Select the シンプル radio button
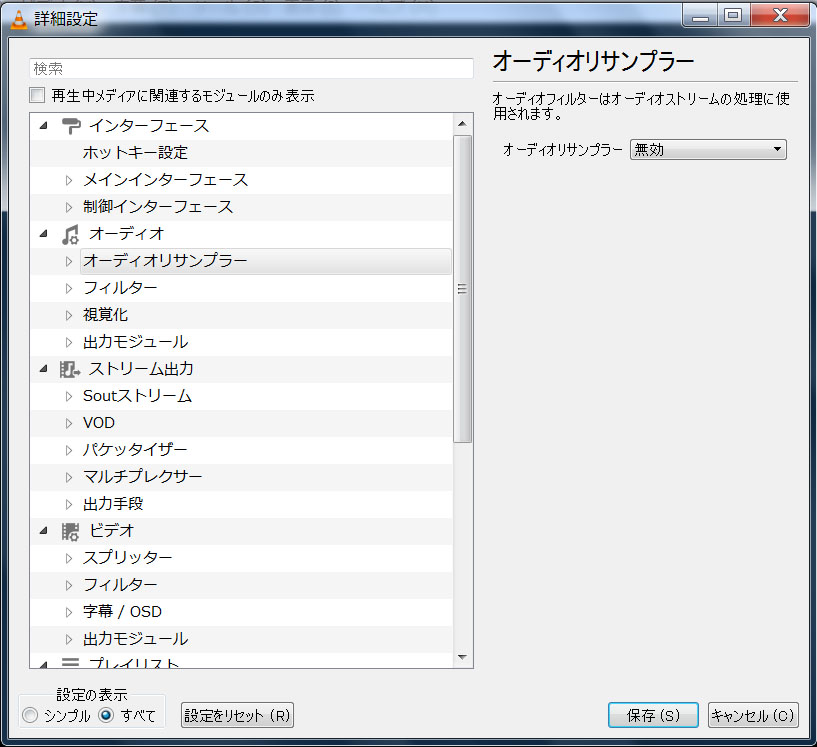Screen dimensions: 817x747 point(30,715)
